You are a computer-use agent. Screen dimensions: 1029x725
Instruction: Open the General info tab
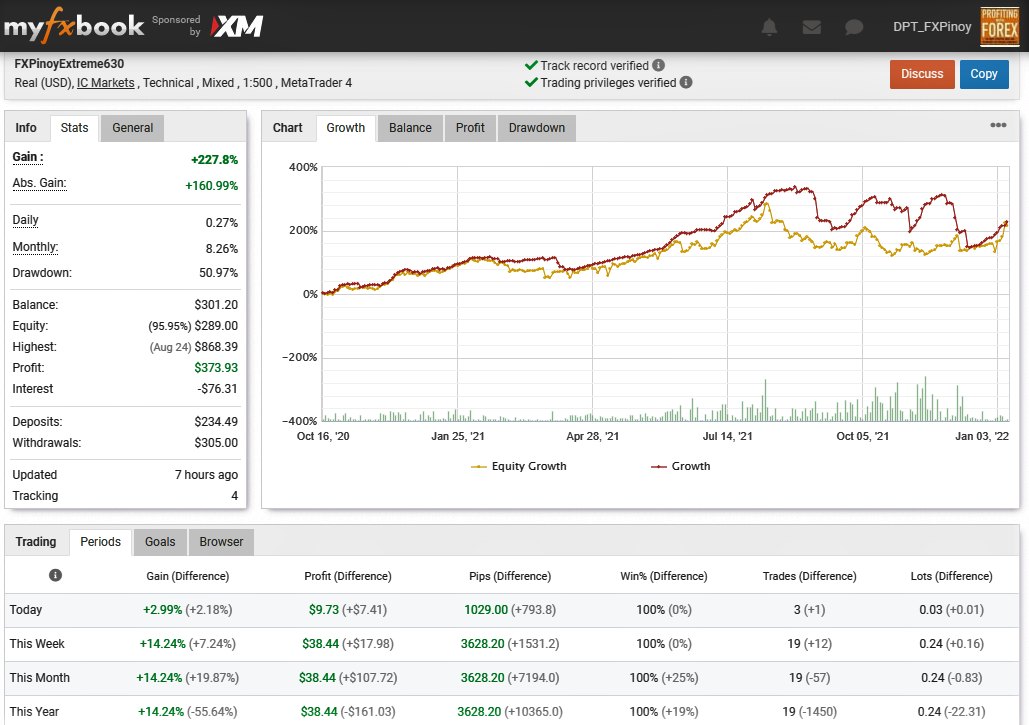click(x=133, y=128)
